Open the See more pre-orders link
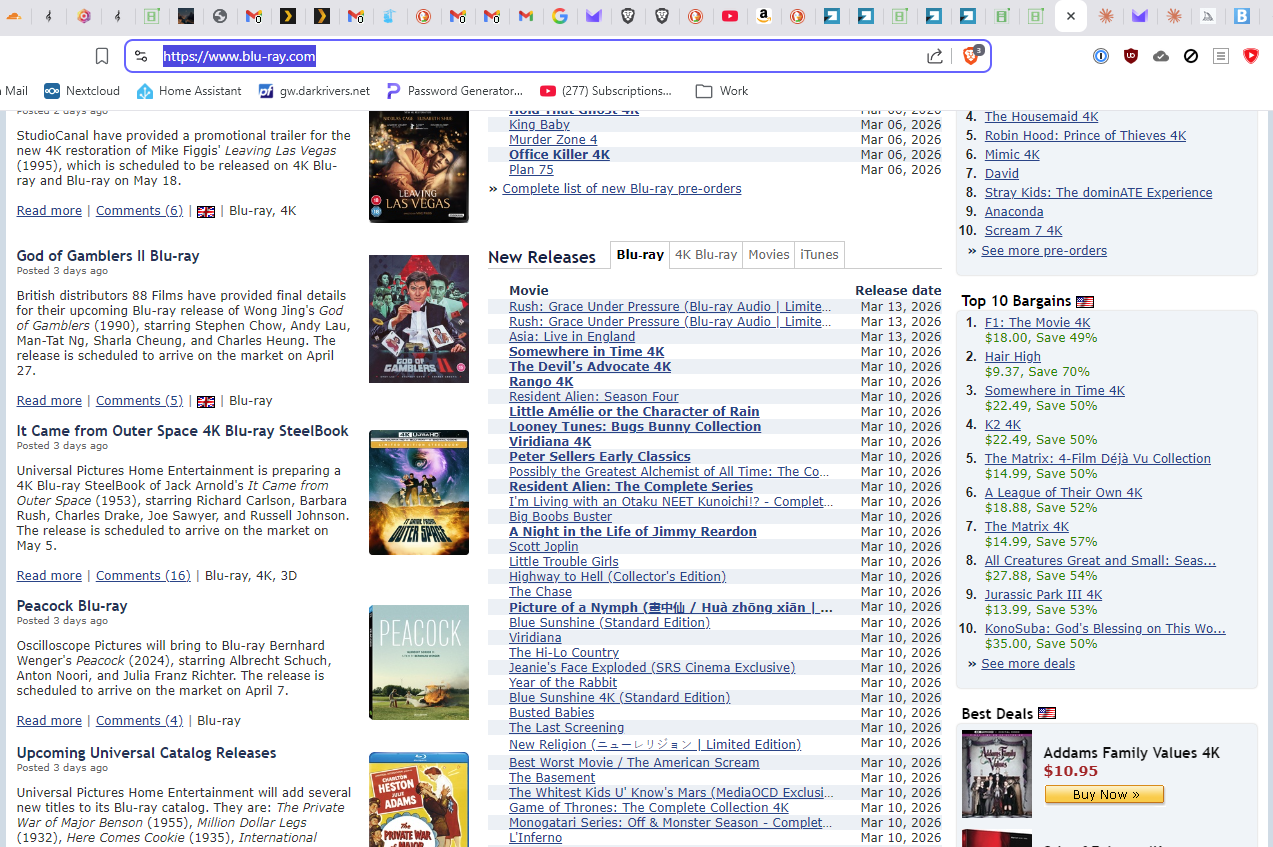1273x847 pixels. (x=1044, y=251)
